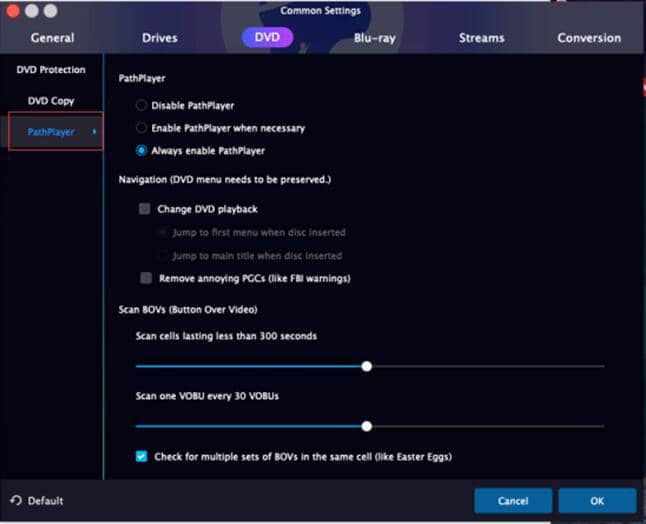
Task: Select Enable PathPlayer when necessary
Action: point(141,128)
